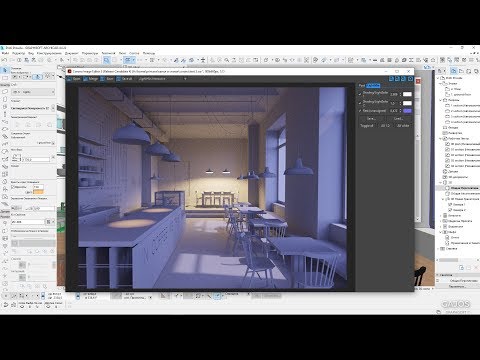The width and height of the screenshot is (480, 360).
Task: Open the Конструирование menu
Action: tap(49, 53)
